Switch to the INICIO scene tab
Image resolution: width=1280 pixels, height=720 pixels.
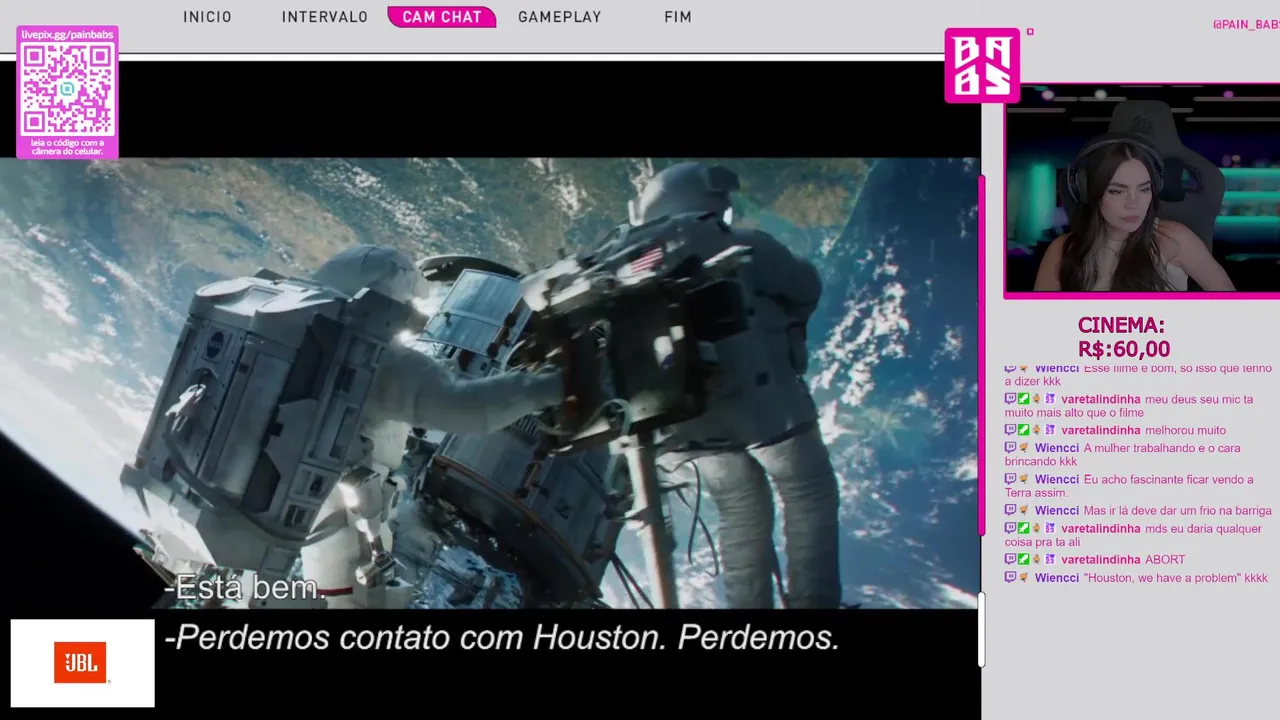[207, 17]
